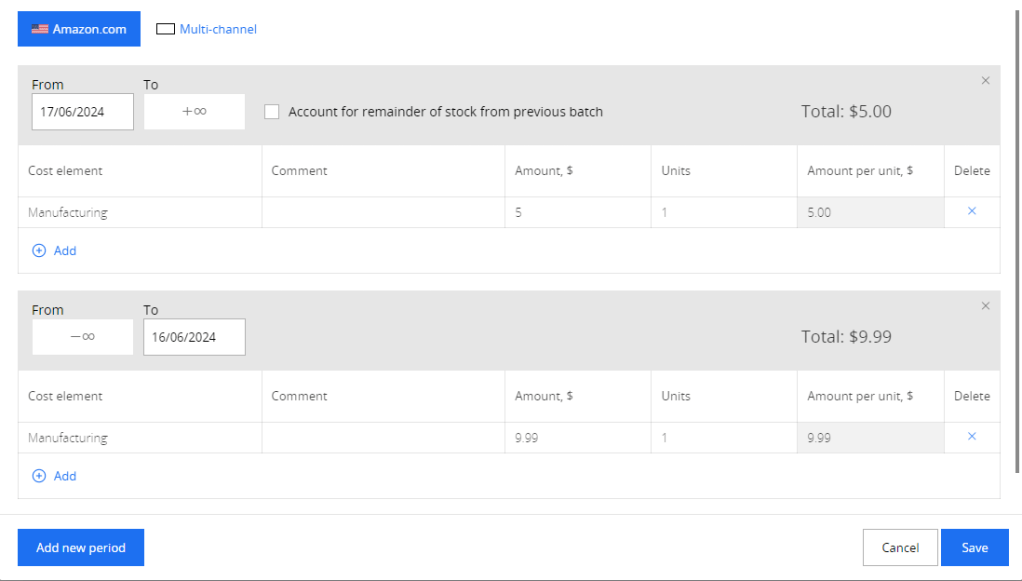Delete the 9.99 Manufacturing cost row

click(x=971, y=437)
